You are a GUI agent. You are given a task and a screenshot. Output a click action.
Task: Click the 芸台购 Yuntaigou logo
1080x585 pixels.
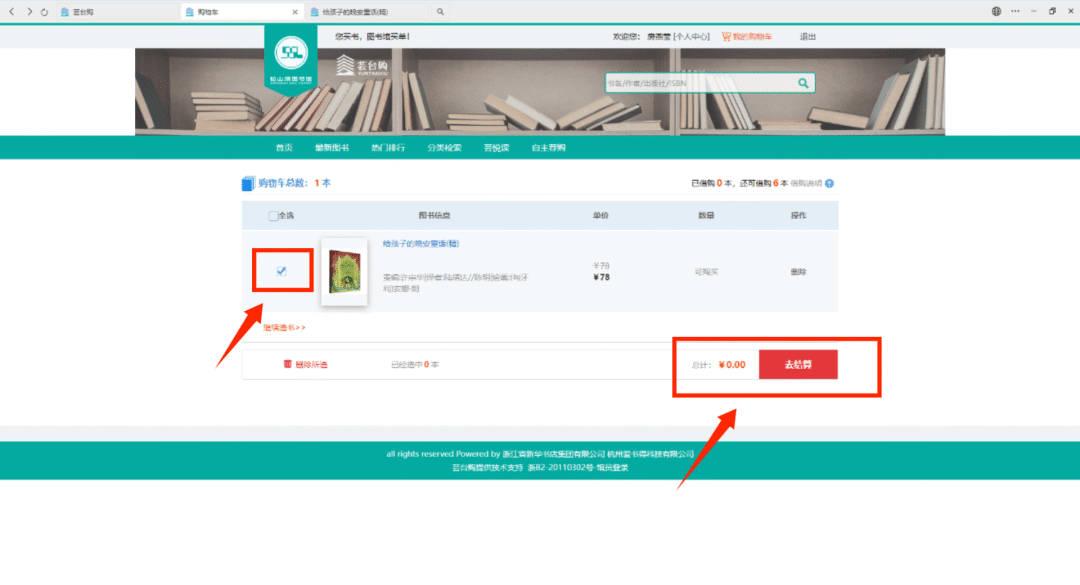(362, 65)
